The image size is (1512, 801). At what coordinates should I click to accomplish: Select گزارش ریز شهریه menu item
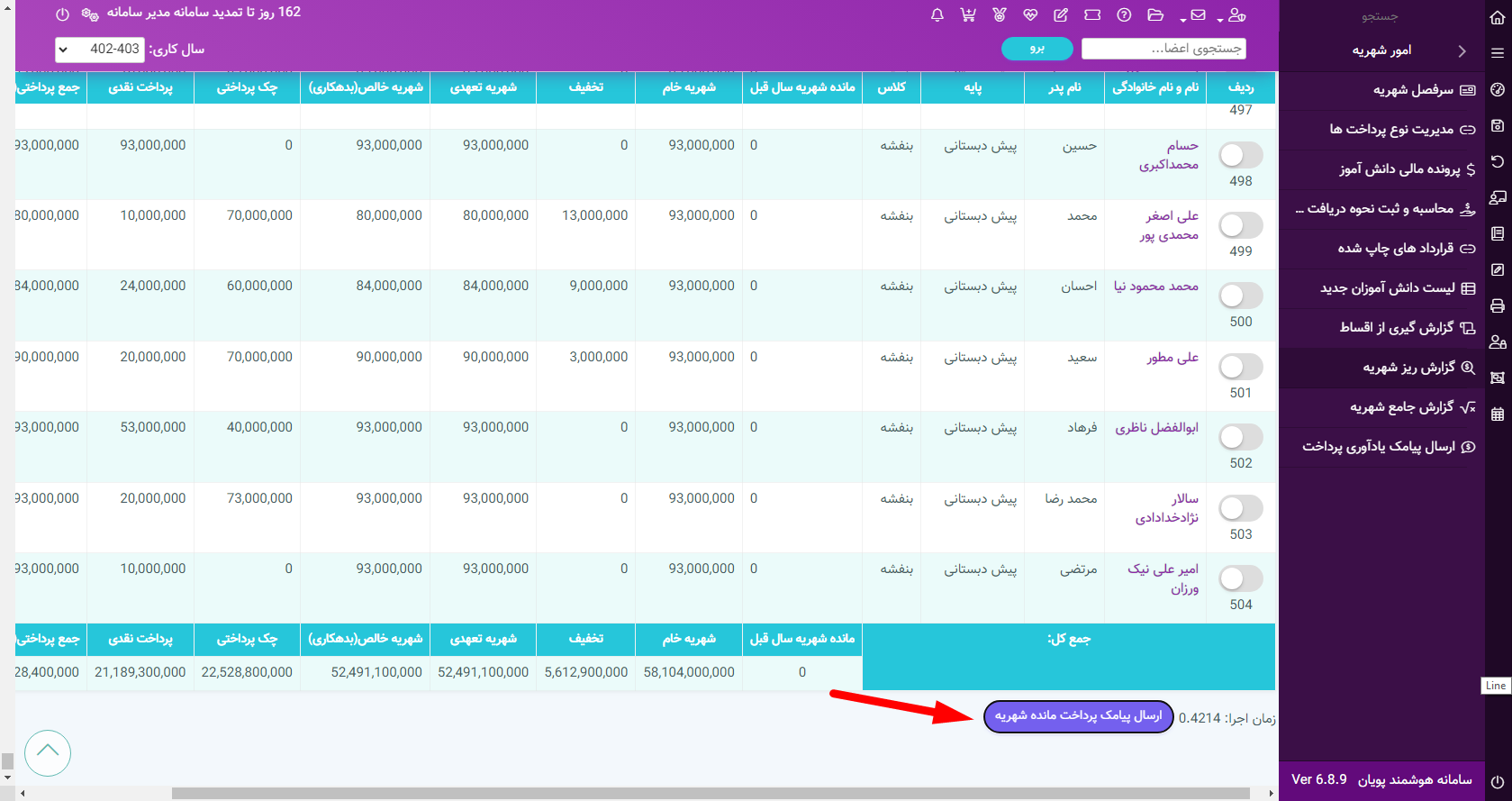(x=1382, y=368)
